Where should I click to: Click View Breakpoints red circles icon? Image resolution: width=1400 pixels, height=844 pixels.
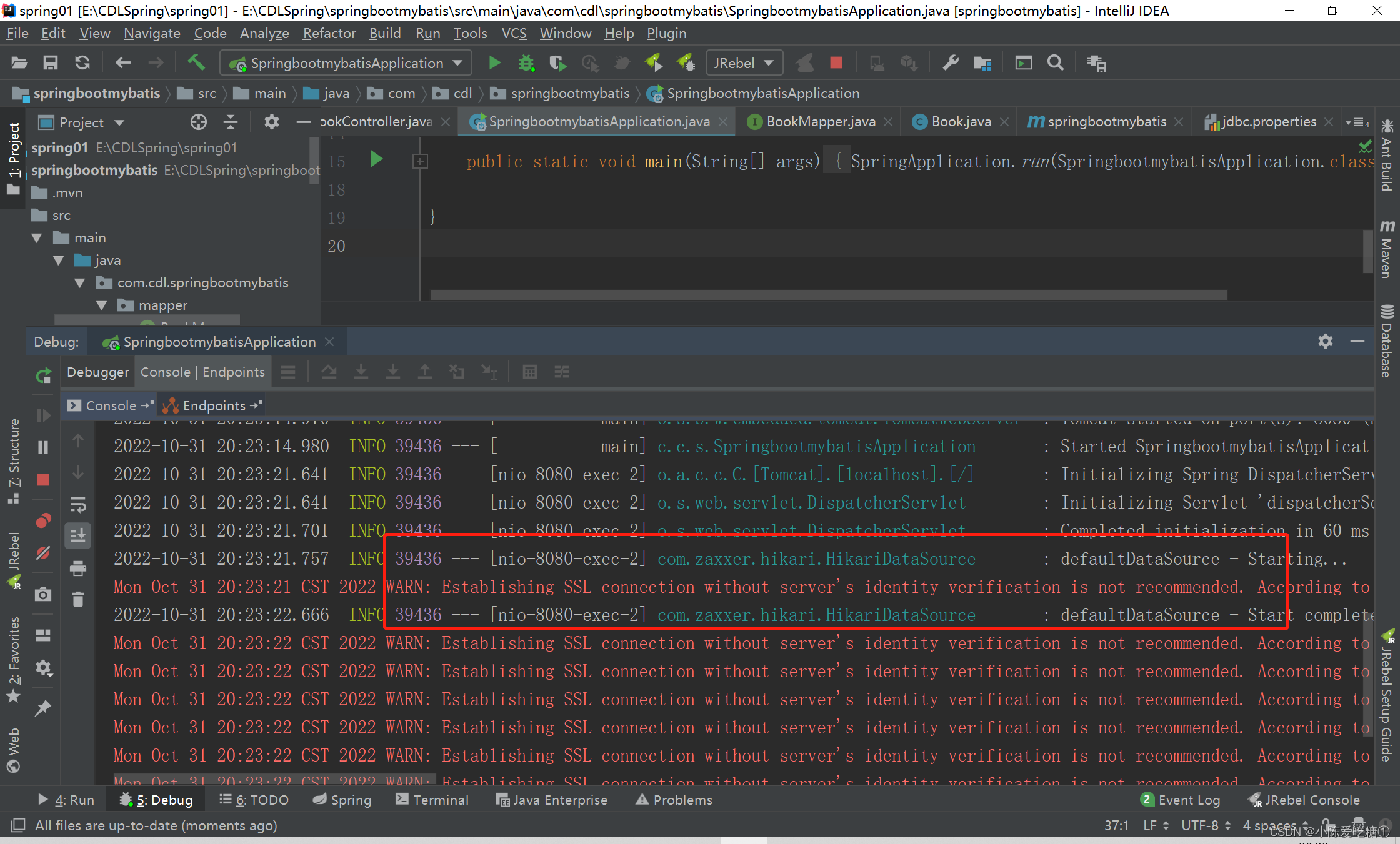pos(43,520)
